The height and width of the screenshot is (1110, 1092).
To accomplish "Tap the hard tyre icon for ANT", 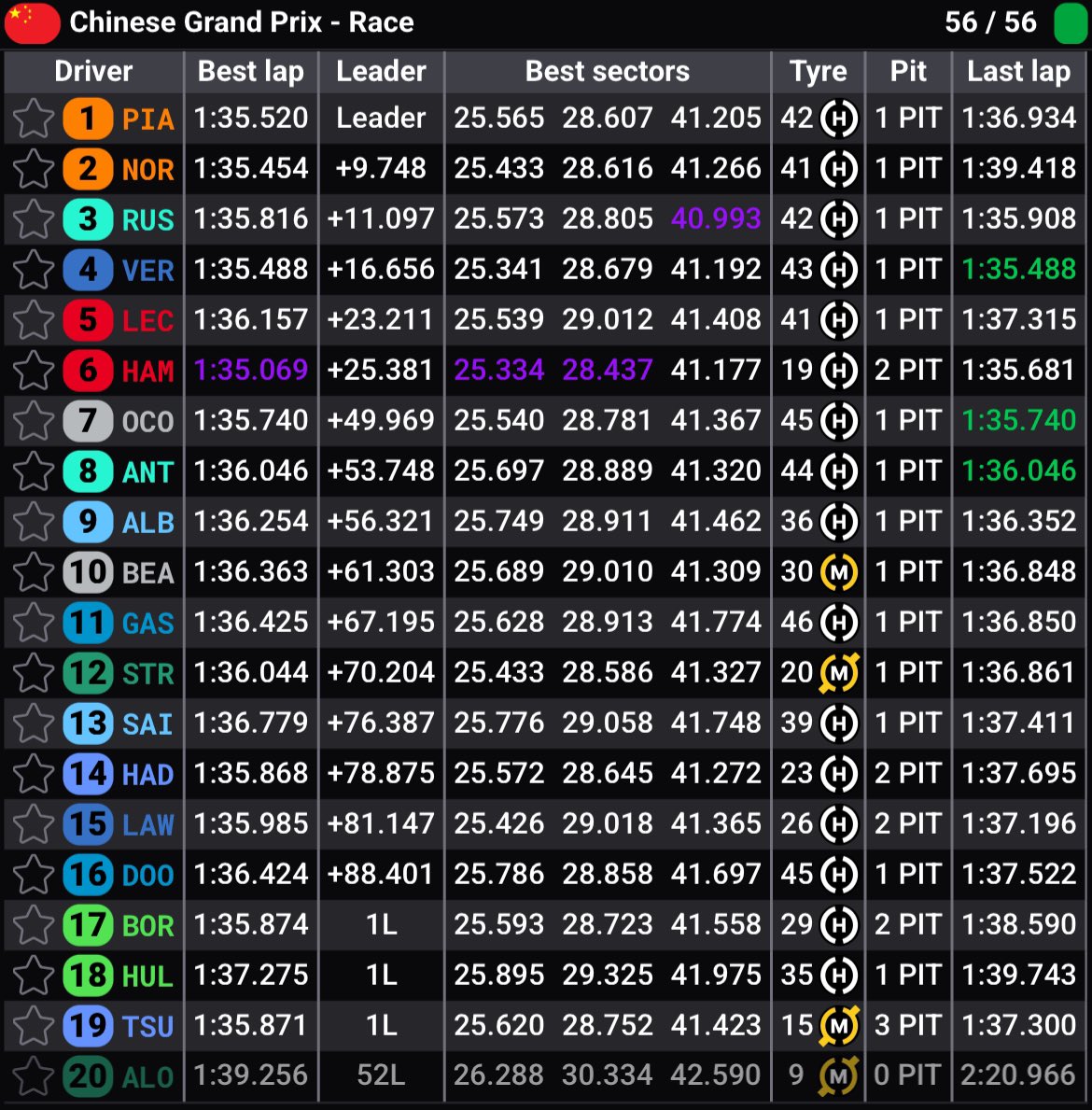I will [839, 471].
